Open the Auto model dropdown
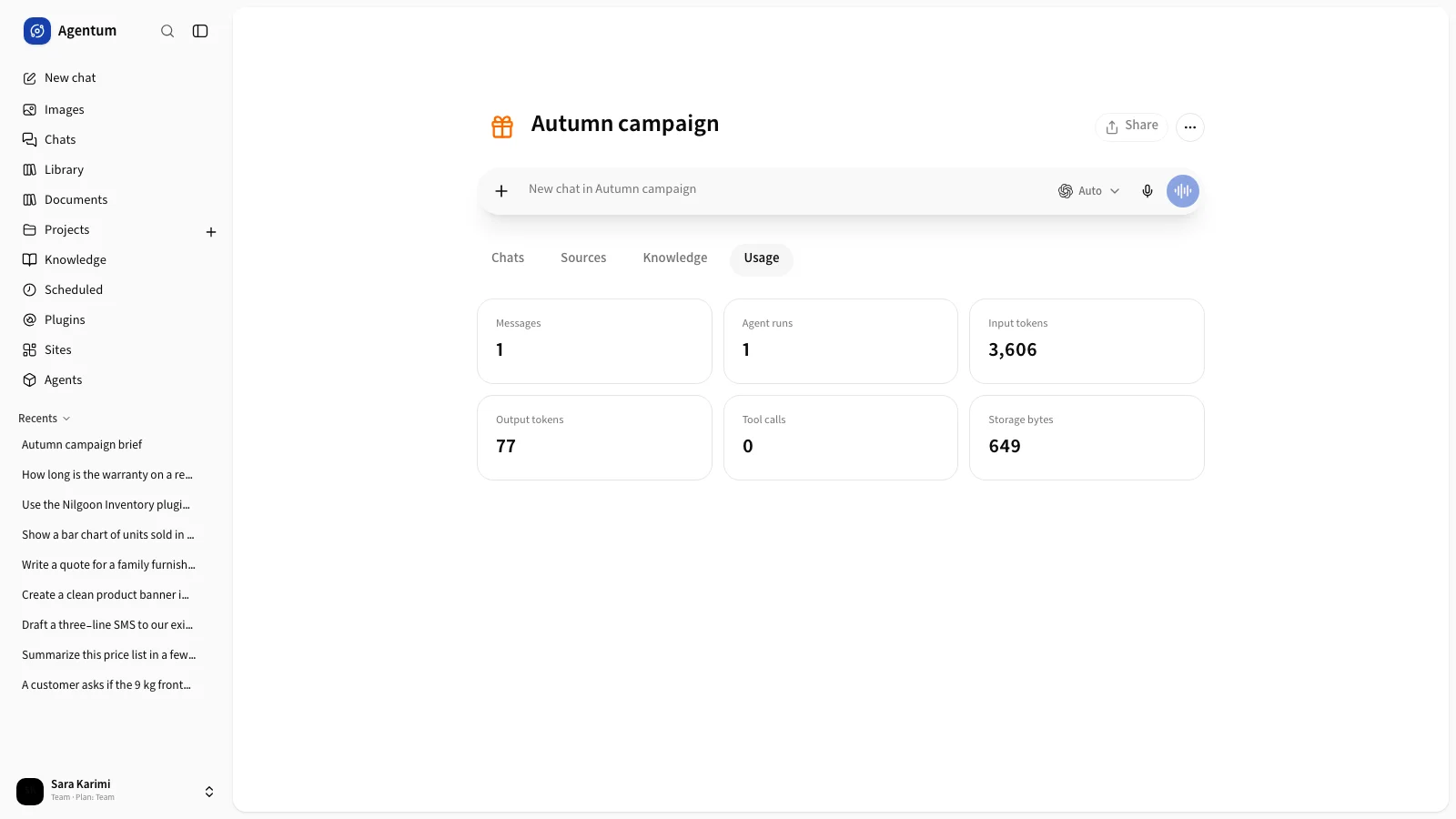Image resolution: width=1456 pixels, height=819 pixels. click(1089, 191)
